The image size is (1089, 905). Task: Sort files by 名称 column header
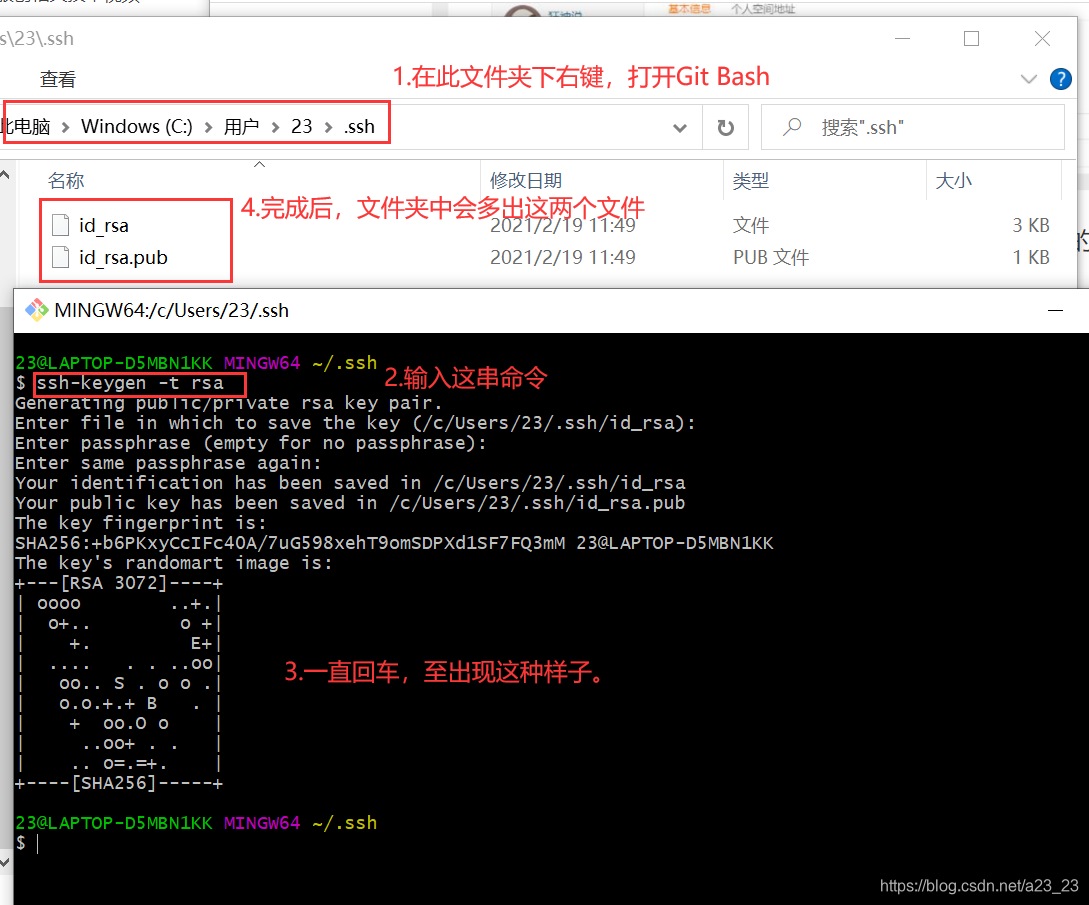(x=66, y=181)
